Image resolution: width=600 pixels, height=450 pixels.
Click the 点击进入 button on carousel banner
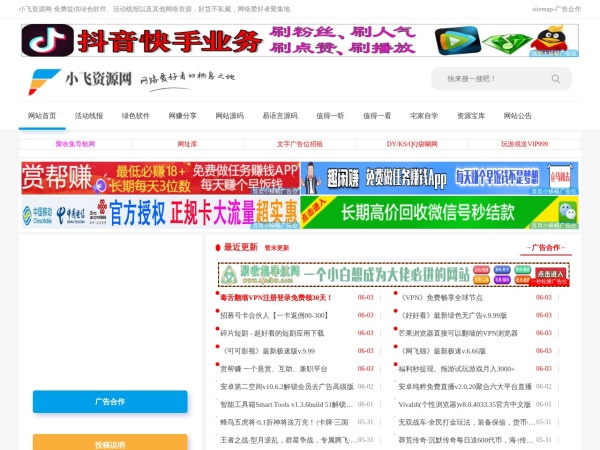point(550,274)
